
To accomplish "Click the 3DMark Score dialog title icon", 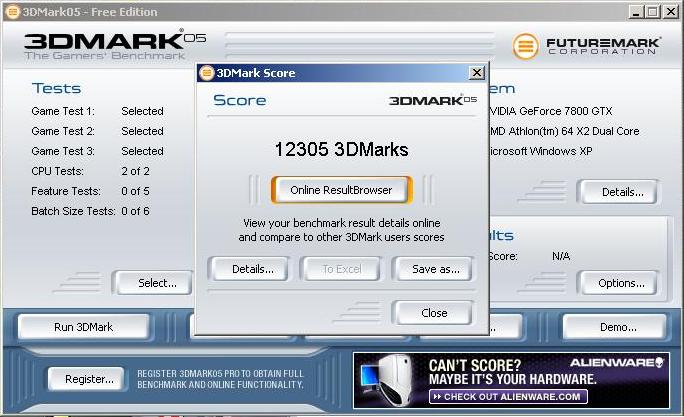I will pos(206,73).
